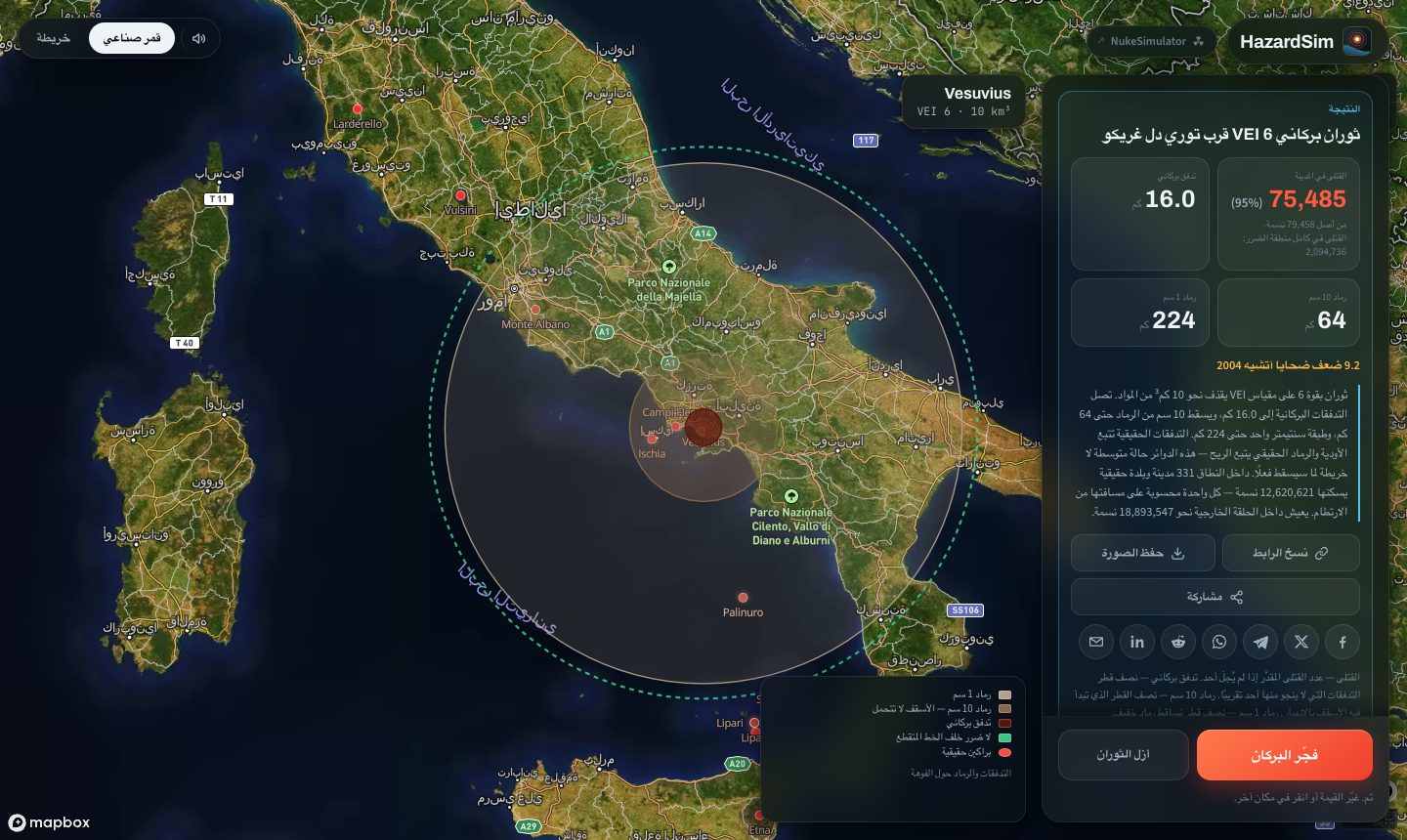
Task: Select the Ischia volcano marker
Action: point(652,439)
